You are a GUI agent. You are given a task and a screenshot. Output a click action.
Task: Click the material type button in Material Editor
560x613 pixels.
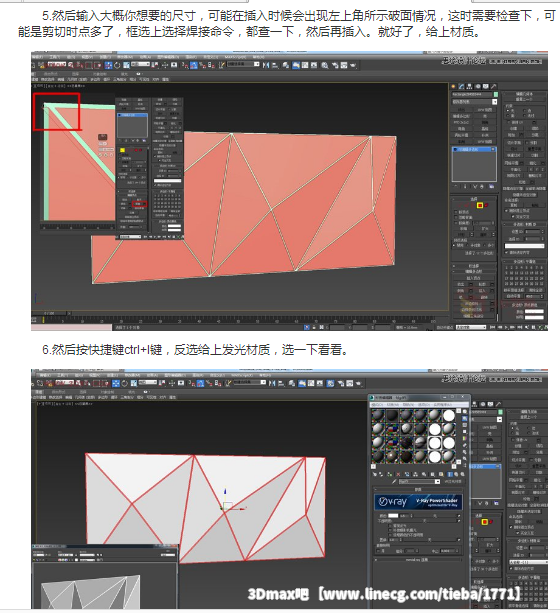pos(453,481)
